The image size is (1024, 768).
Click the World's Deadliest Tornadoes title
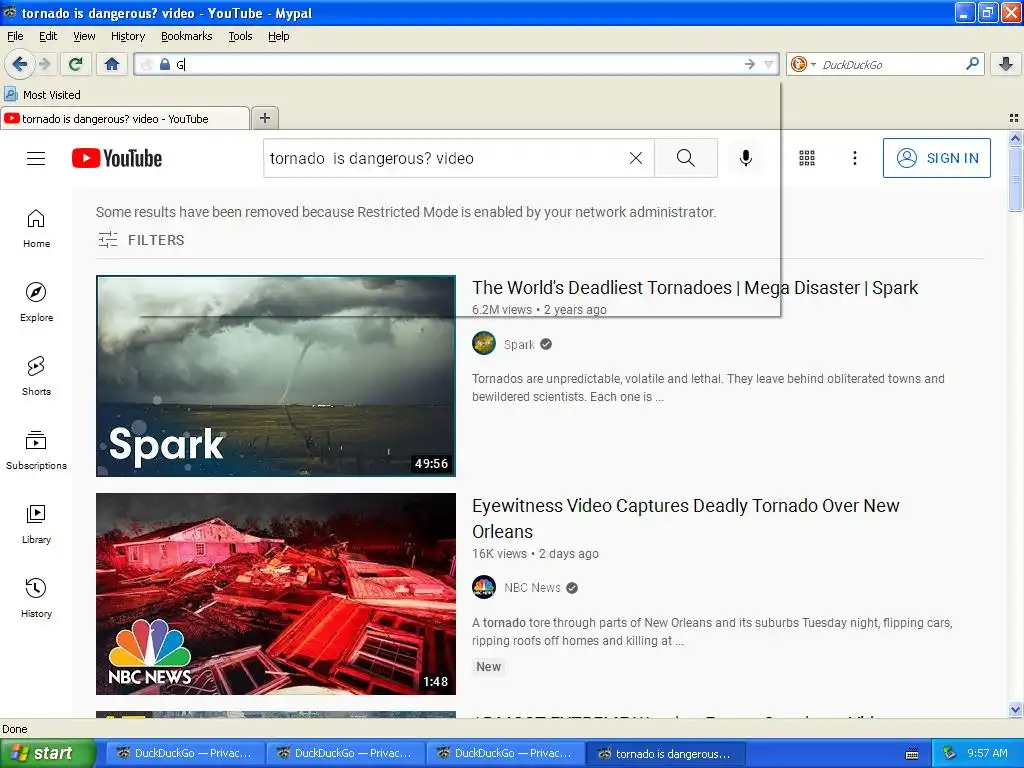(x=695, y=288)
